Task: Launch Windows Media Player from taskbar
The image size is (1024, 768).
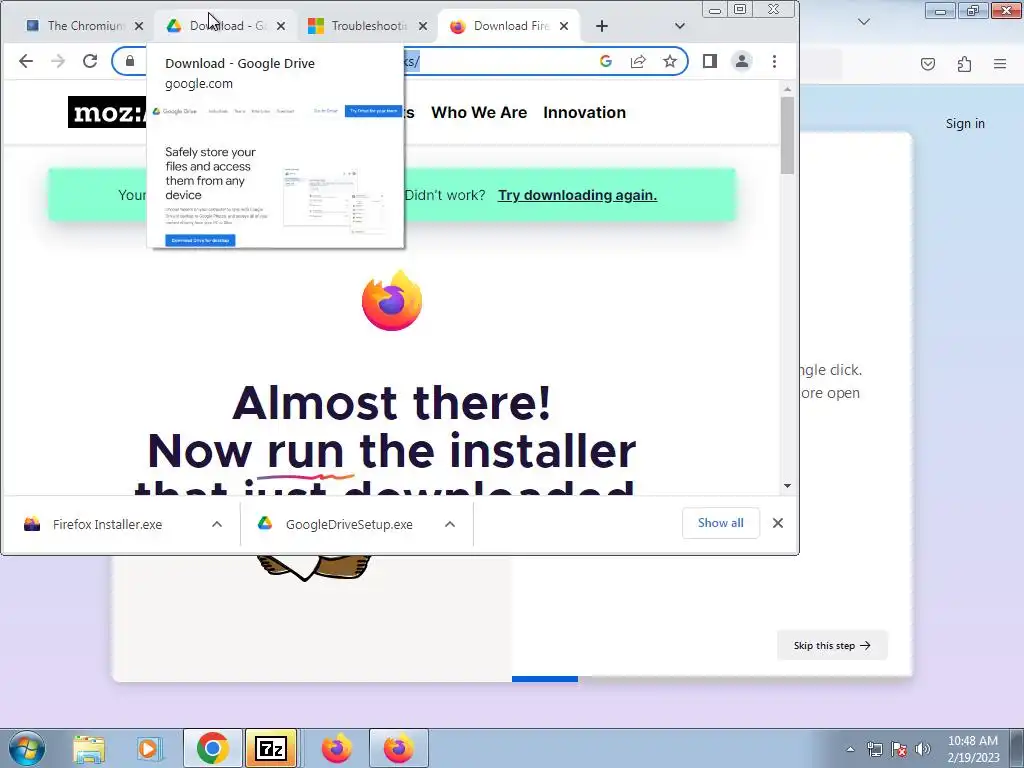Action: pyautogui.click(x=148, y=749)
